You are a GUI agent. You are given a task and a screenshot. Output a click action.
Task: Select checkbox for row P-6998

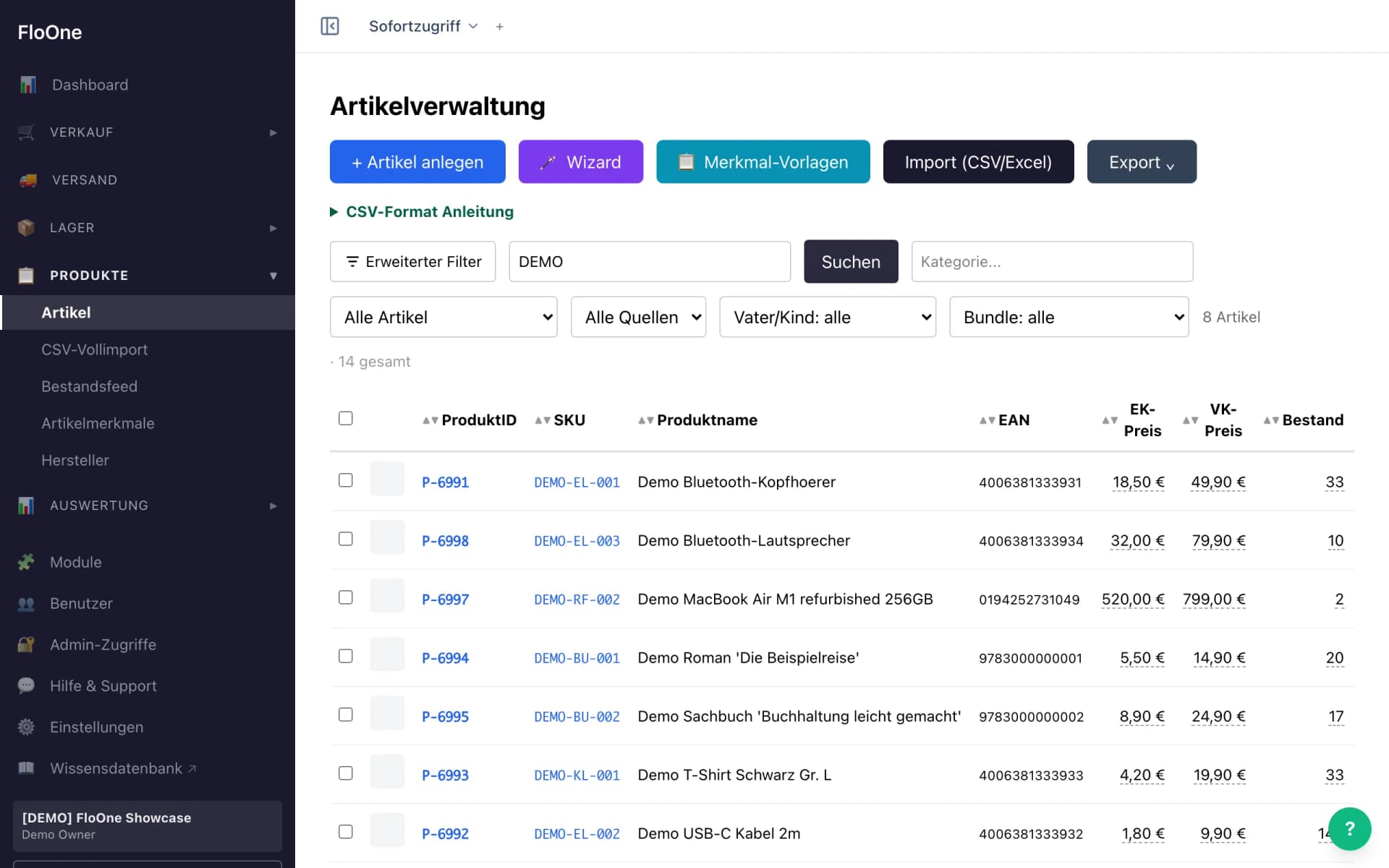tap(346, 539)
